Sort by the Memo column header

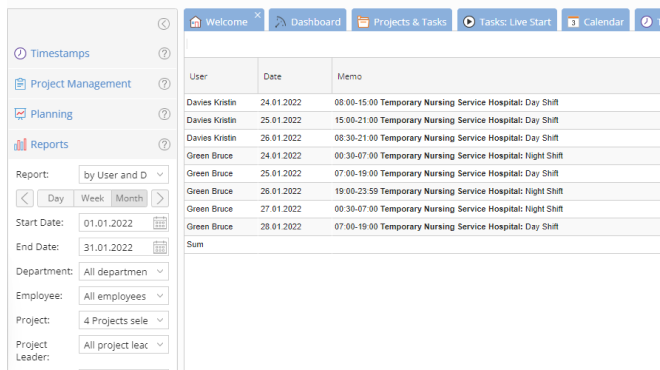pos(496,76)
